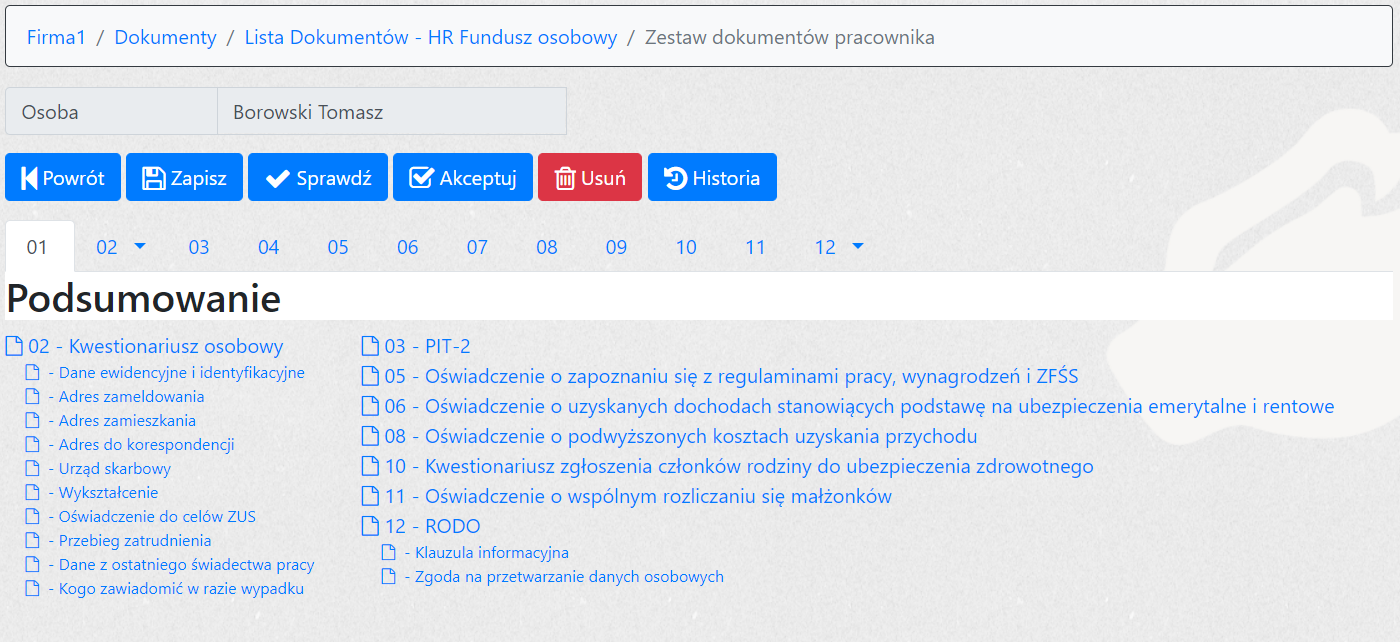Viewport: 1400px width, 642px height.
Task: Expand the dropdown arrow on tab 12
Action: coord(857,246)
